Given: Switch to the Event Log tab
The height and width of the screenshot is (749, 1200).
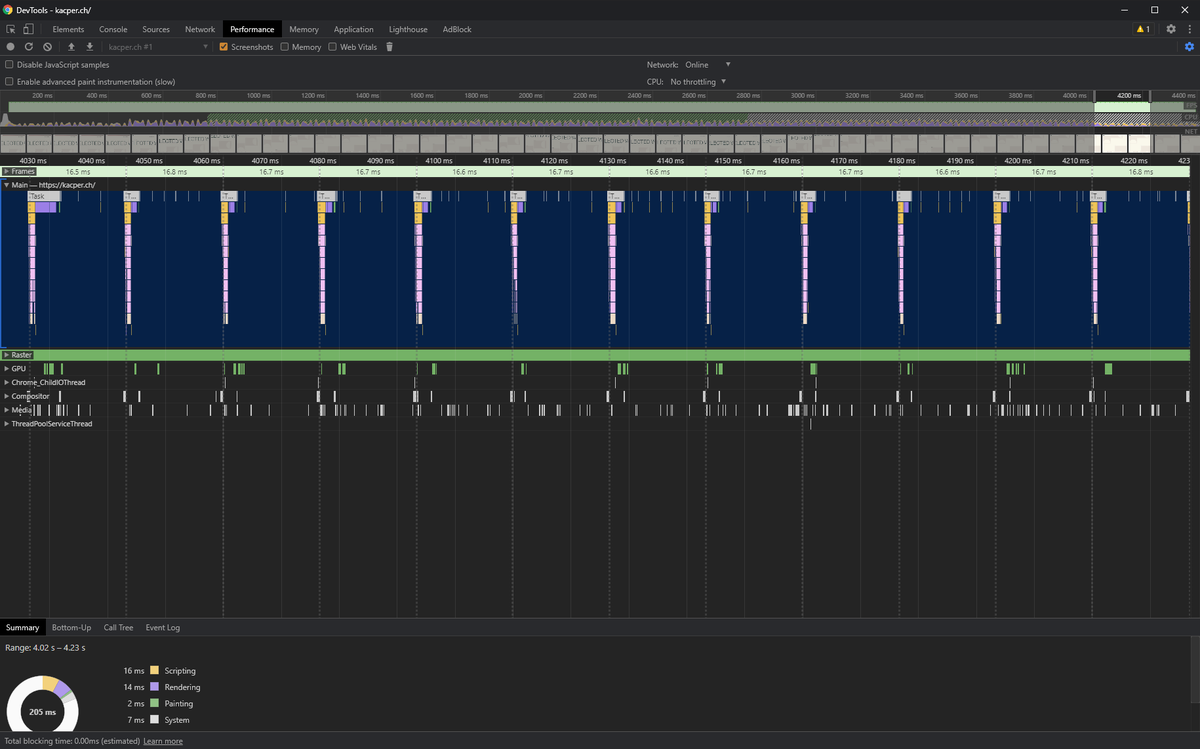Looking at the screenshot, I should [x=163, y=627].
